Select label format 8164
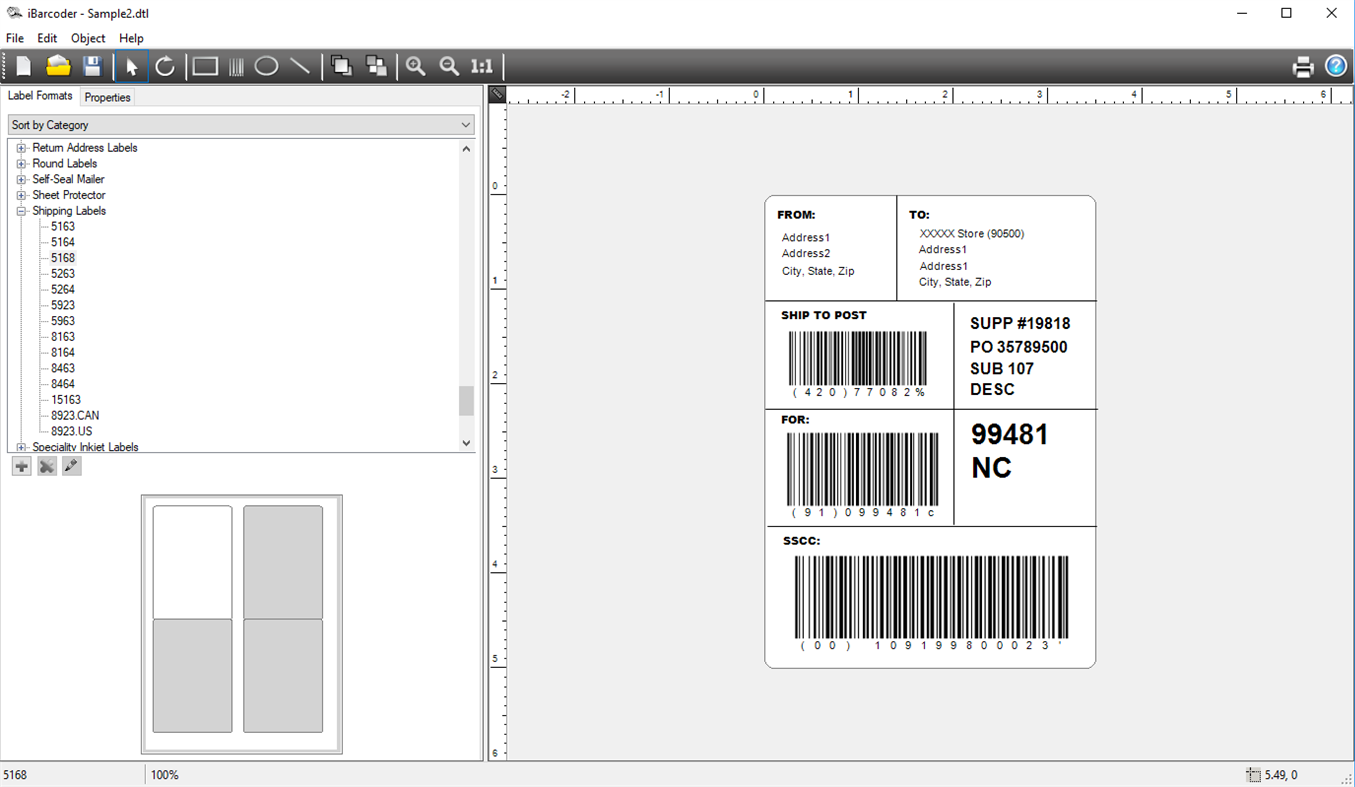The image size is (1355, 787). (x=63, y=353)
